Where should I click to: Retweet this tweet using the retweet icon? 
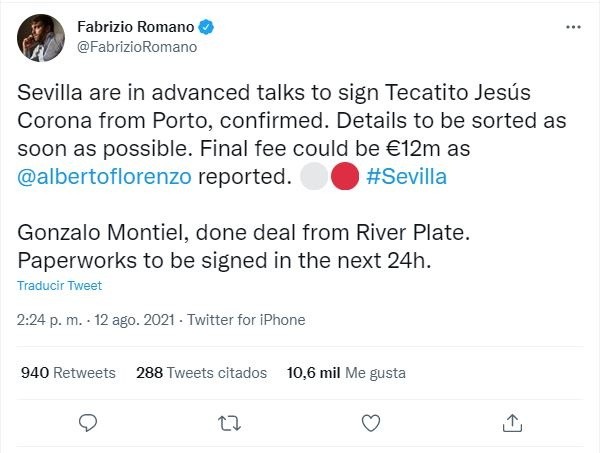pyautogui.click(x=229, y=421)
